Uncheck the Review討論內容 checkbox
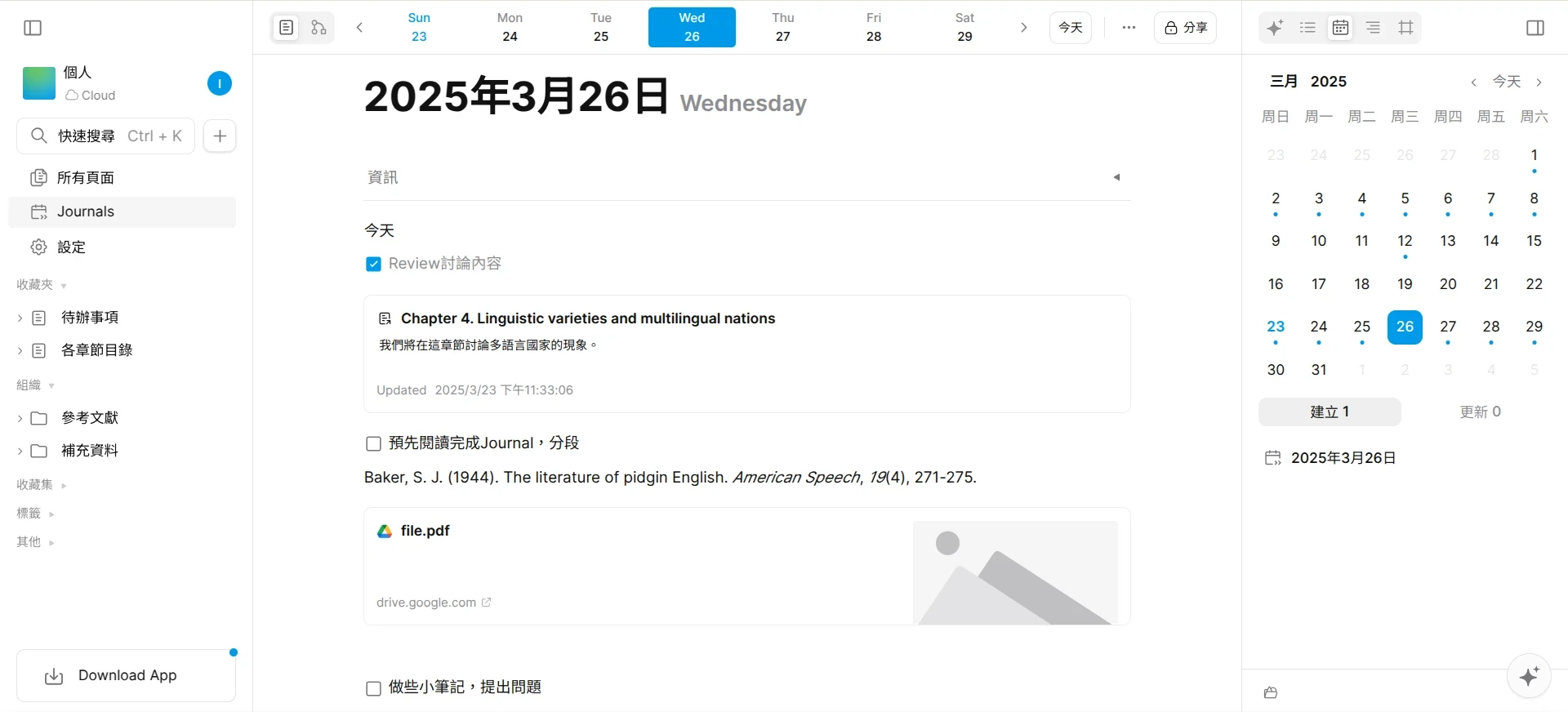This screenshot has width=1568, height=712. [x=373, y=265]
